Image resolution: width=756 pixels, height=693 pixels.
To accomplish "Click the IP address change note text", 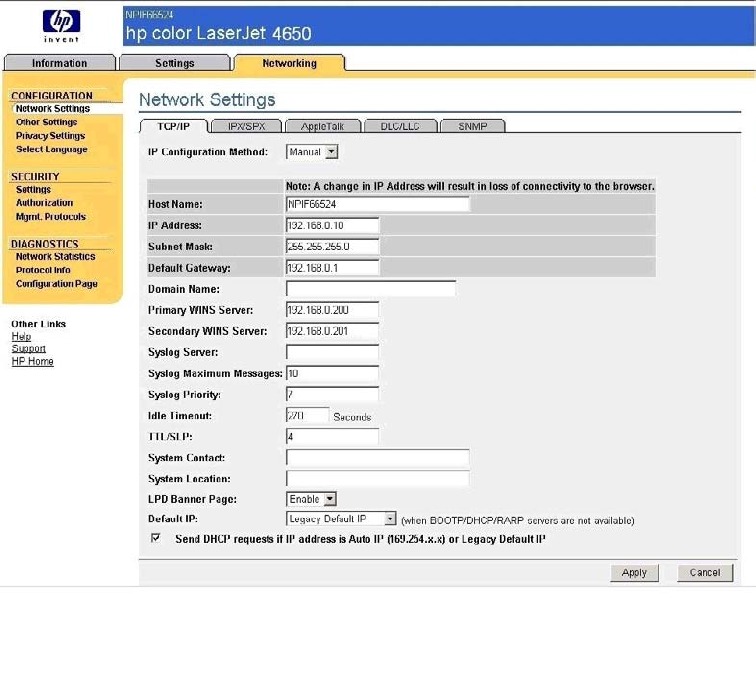I will [x=470, y=186].
